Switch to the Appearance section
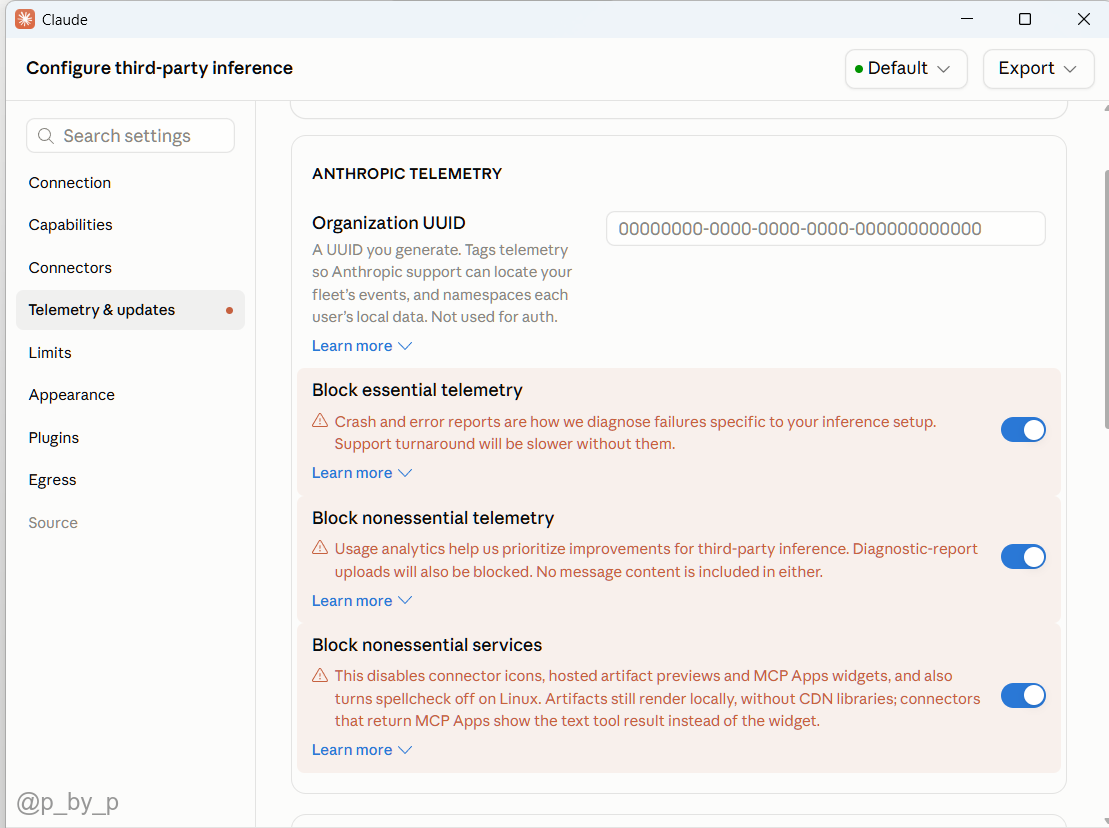 tap(130, 395)
